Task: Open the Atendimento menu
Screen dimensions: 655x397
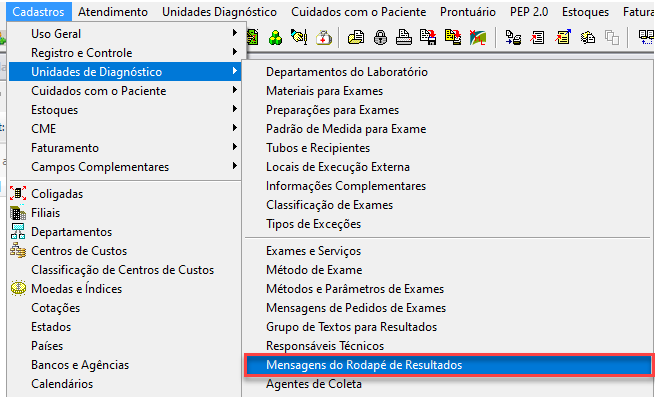Action: click(x=113, y=12)
